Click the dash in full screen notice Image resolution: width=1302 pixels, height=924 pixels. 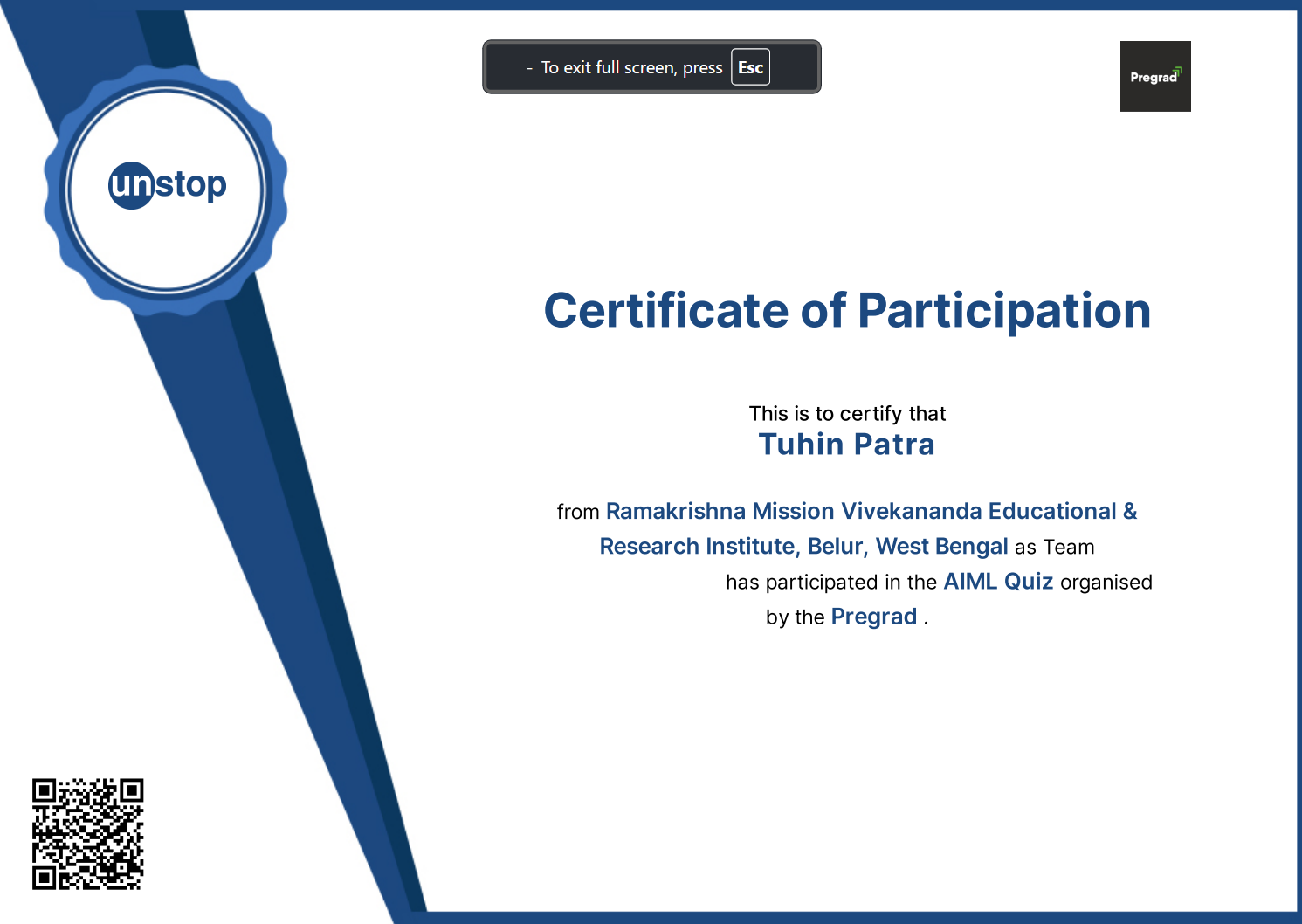(529, 68)
